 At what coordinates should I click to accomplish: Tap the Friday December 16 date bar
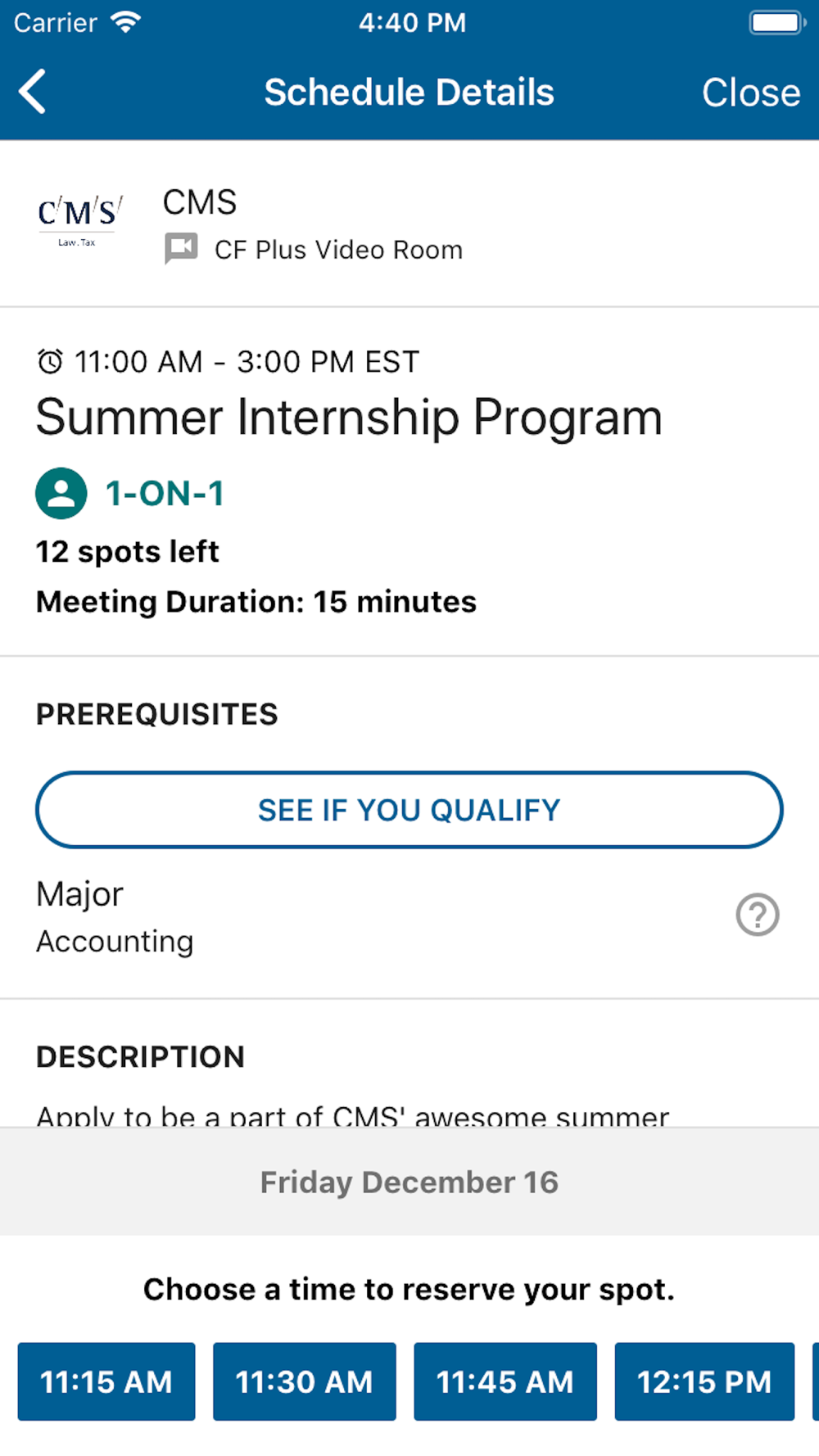tap(409, 1182)
